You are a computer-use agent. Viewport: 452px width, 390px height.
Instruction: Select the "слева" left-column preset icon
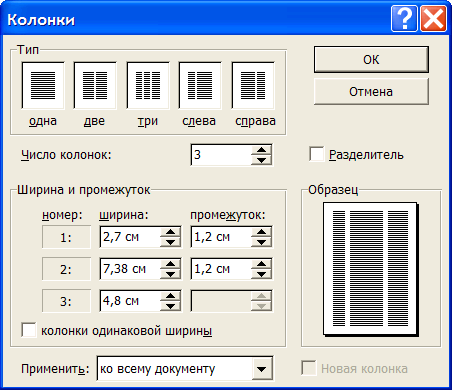[x=200, y=85]
